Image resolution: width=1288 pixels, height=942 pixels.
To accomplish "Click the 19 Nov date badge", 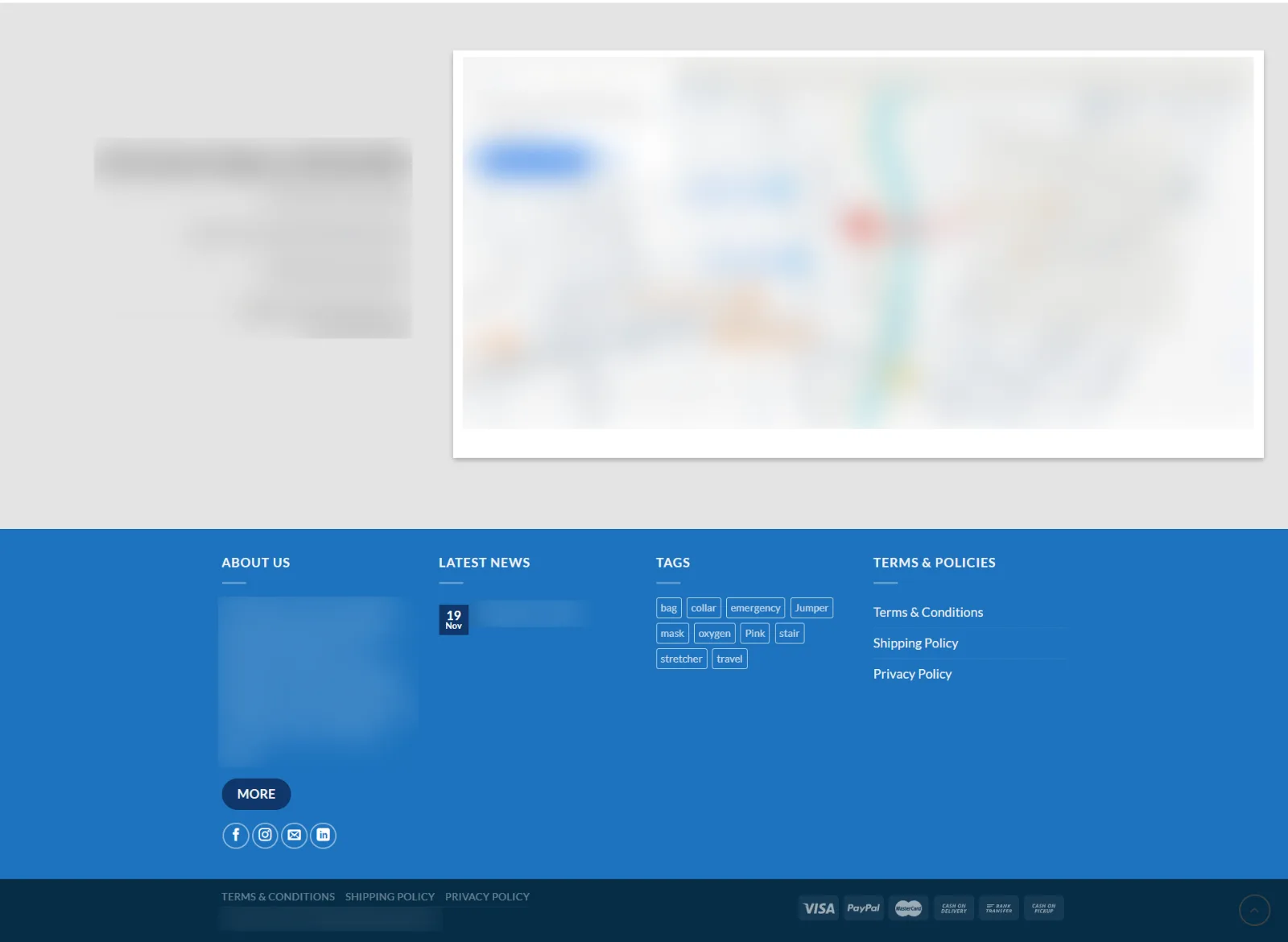I will pyautogui.click(x=454, y=620).
